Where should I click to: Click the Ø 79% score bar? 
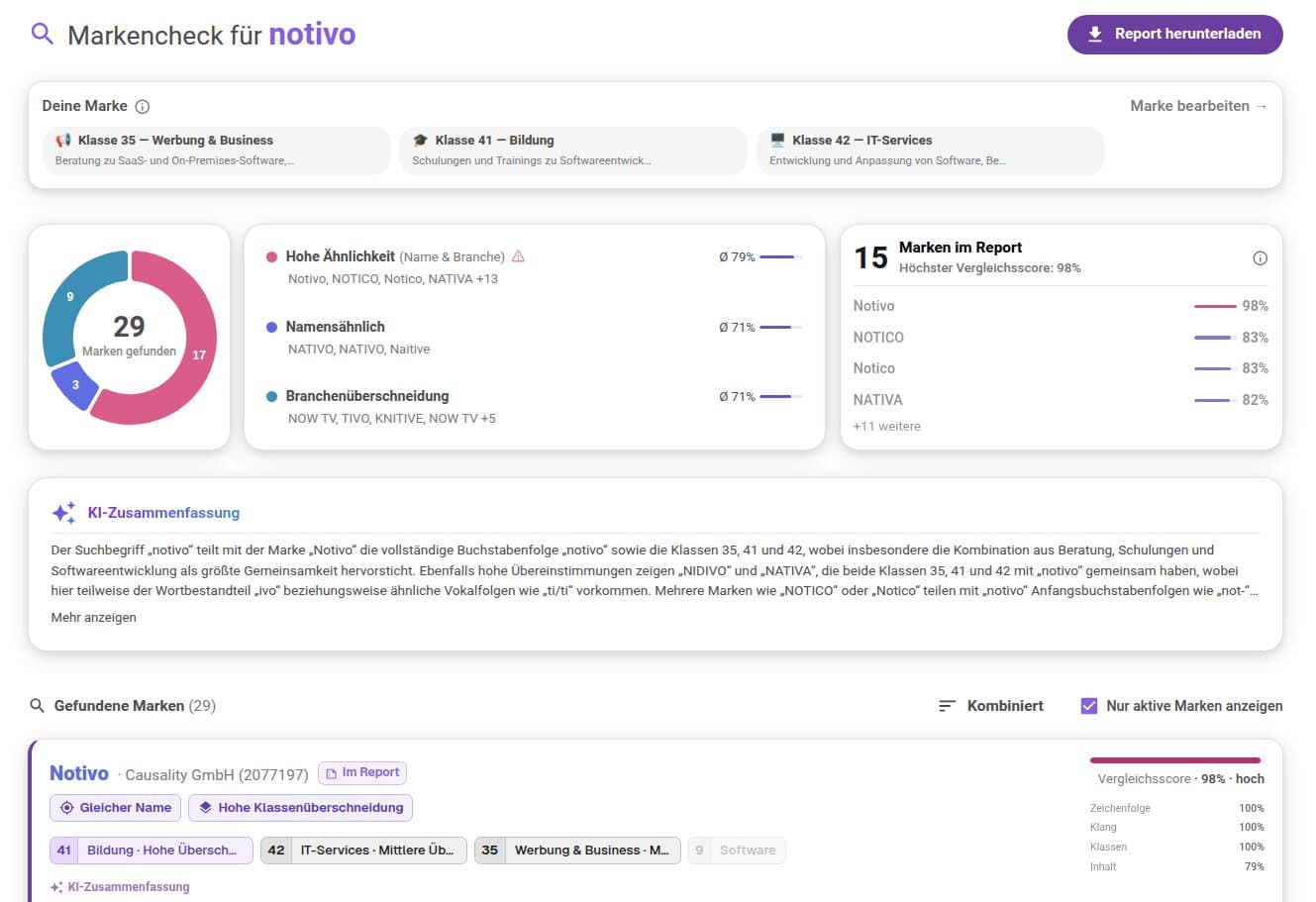tap(781, 257)
